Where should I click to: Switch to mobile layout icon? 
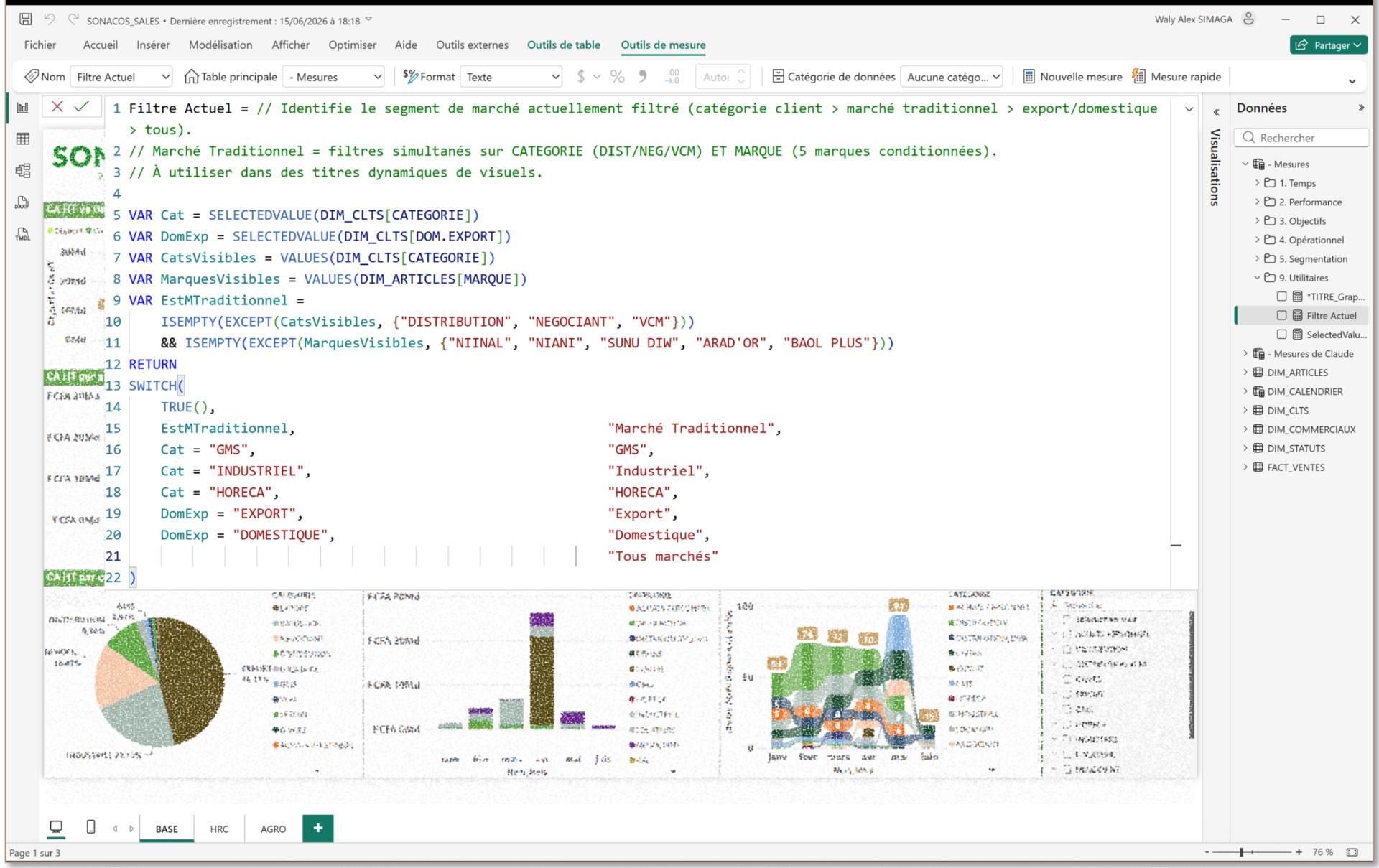pos(90,827)
